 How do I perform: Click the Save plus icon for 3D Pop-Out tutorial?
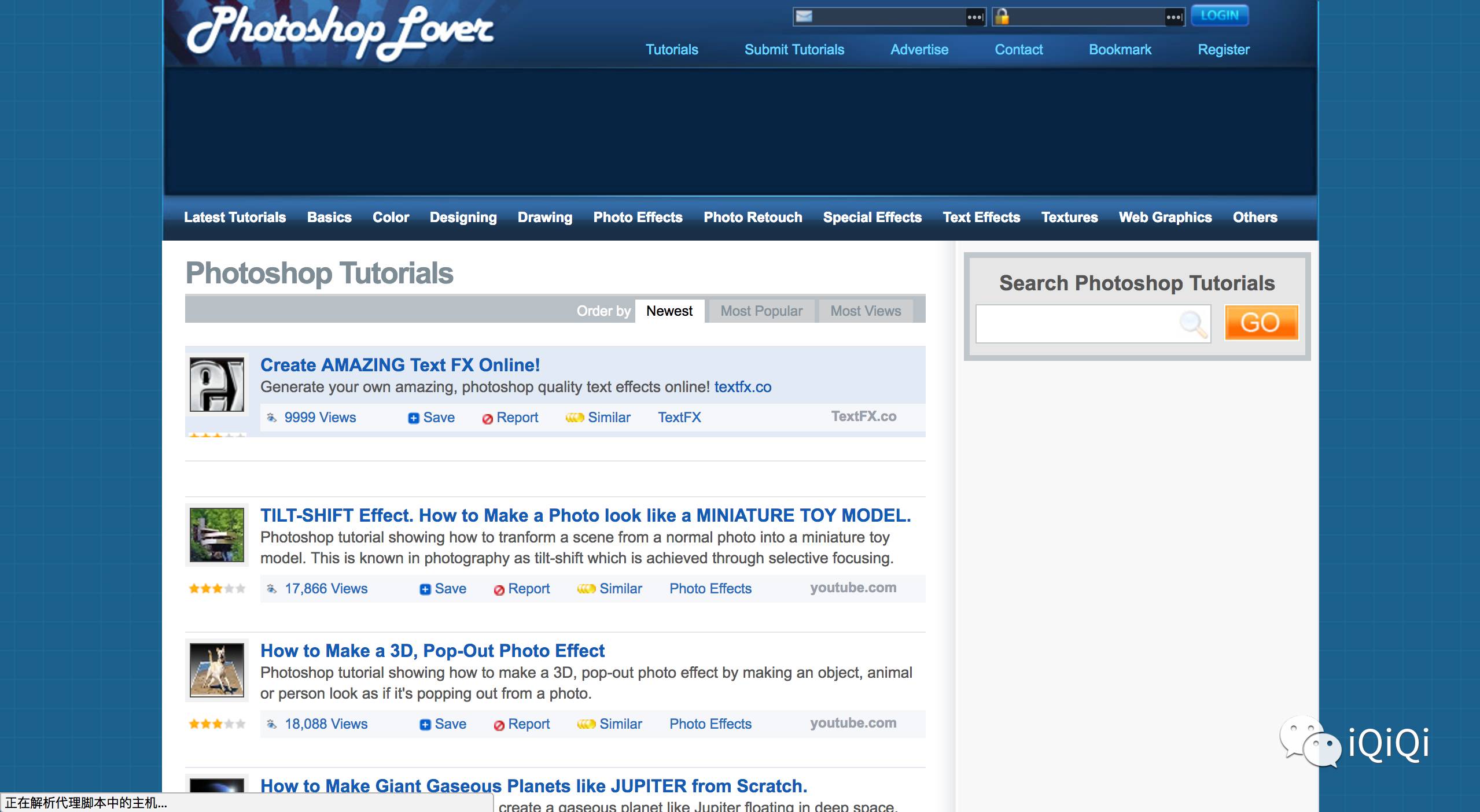coord(425,725)
